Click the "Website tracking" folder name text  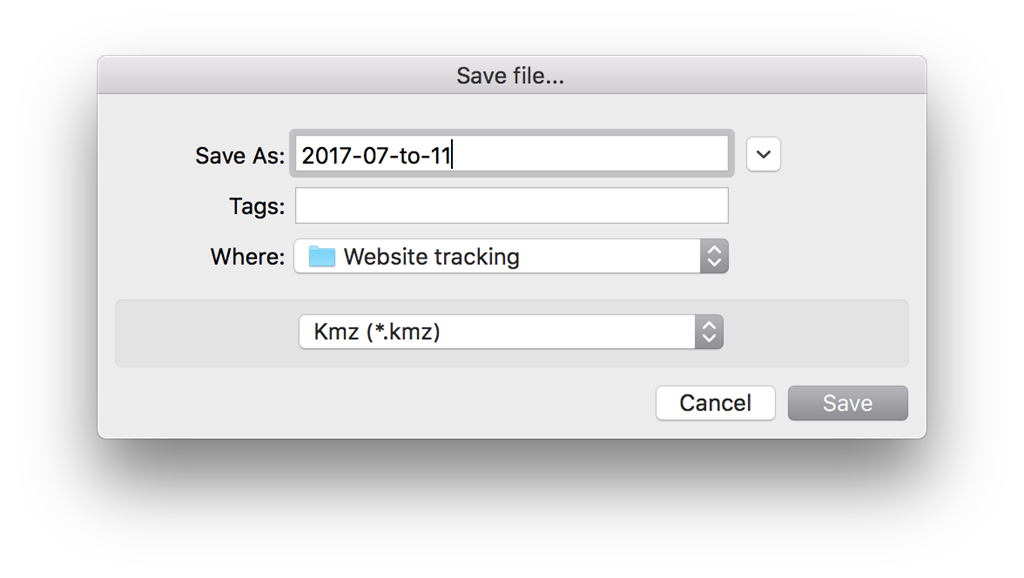click(x=431, y=257)
